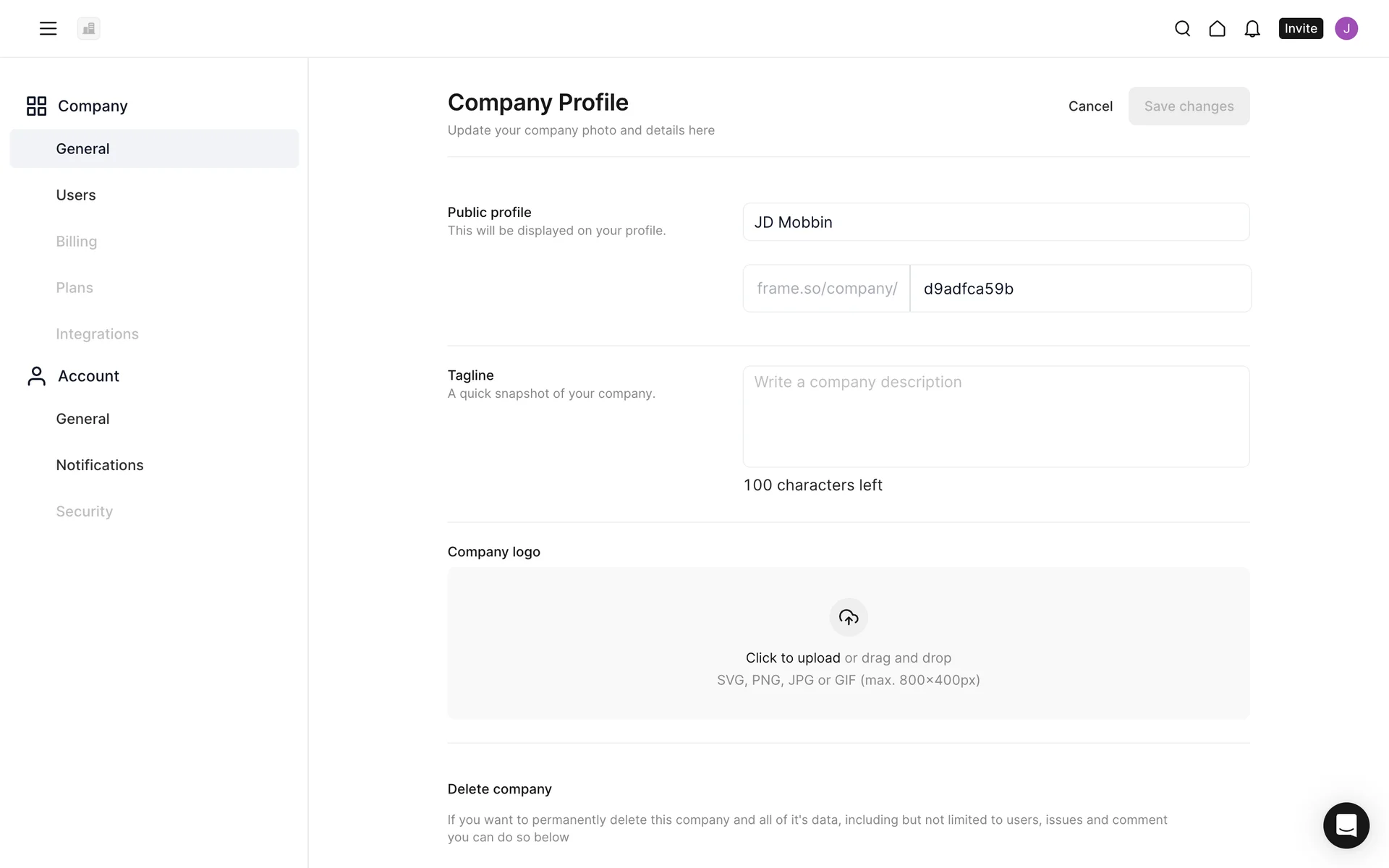Open the chat support bubble icon
This screenshot has width=1389, height=868.
1346,825
